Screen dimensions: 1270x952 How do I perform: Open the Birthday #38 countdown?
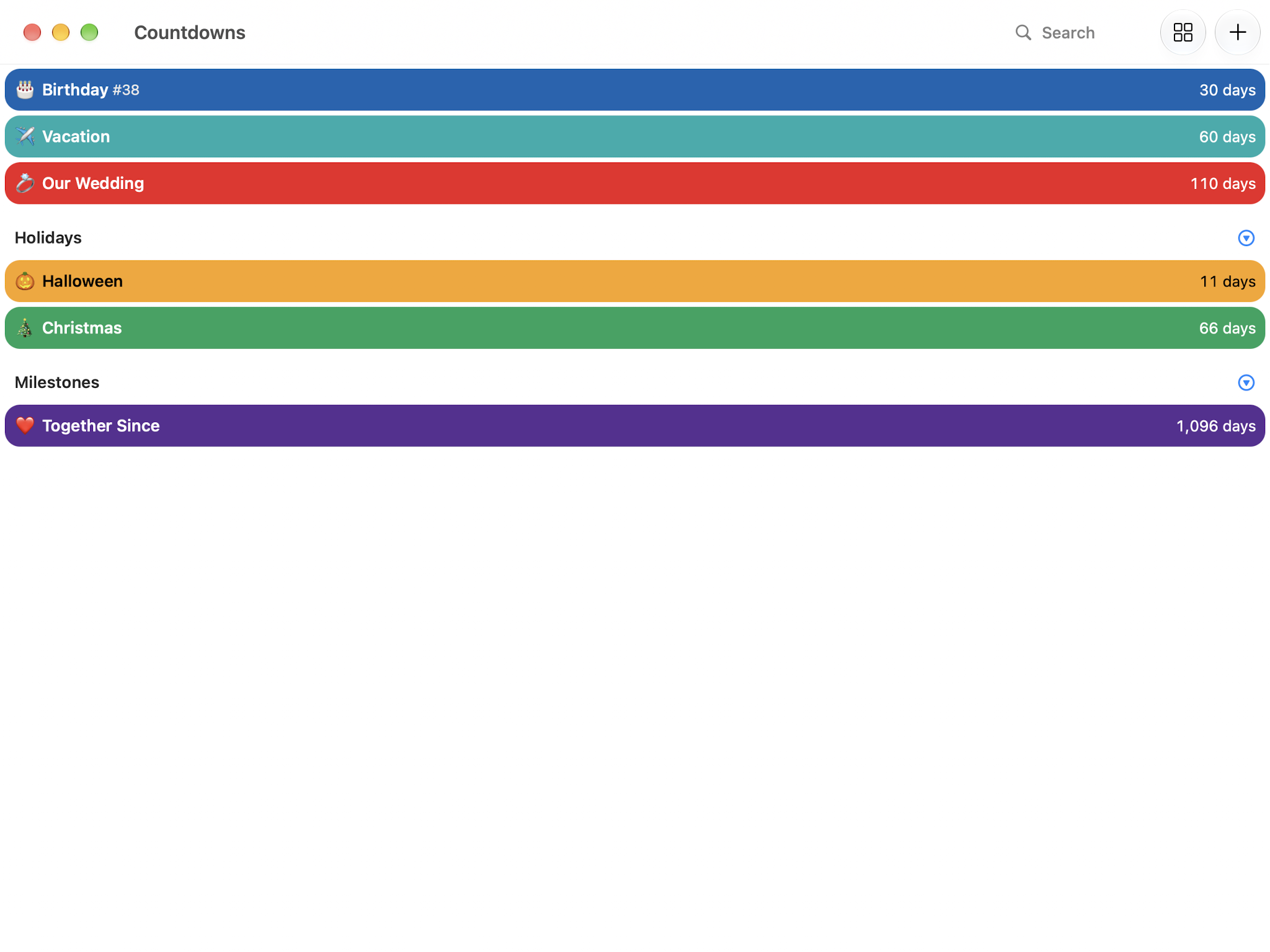(635, 90)
